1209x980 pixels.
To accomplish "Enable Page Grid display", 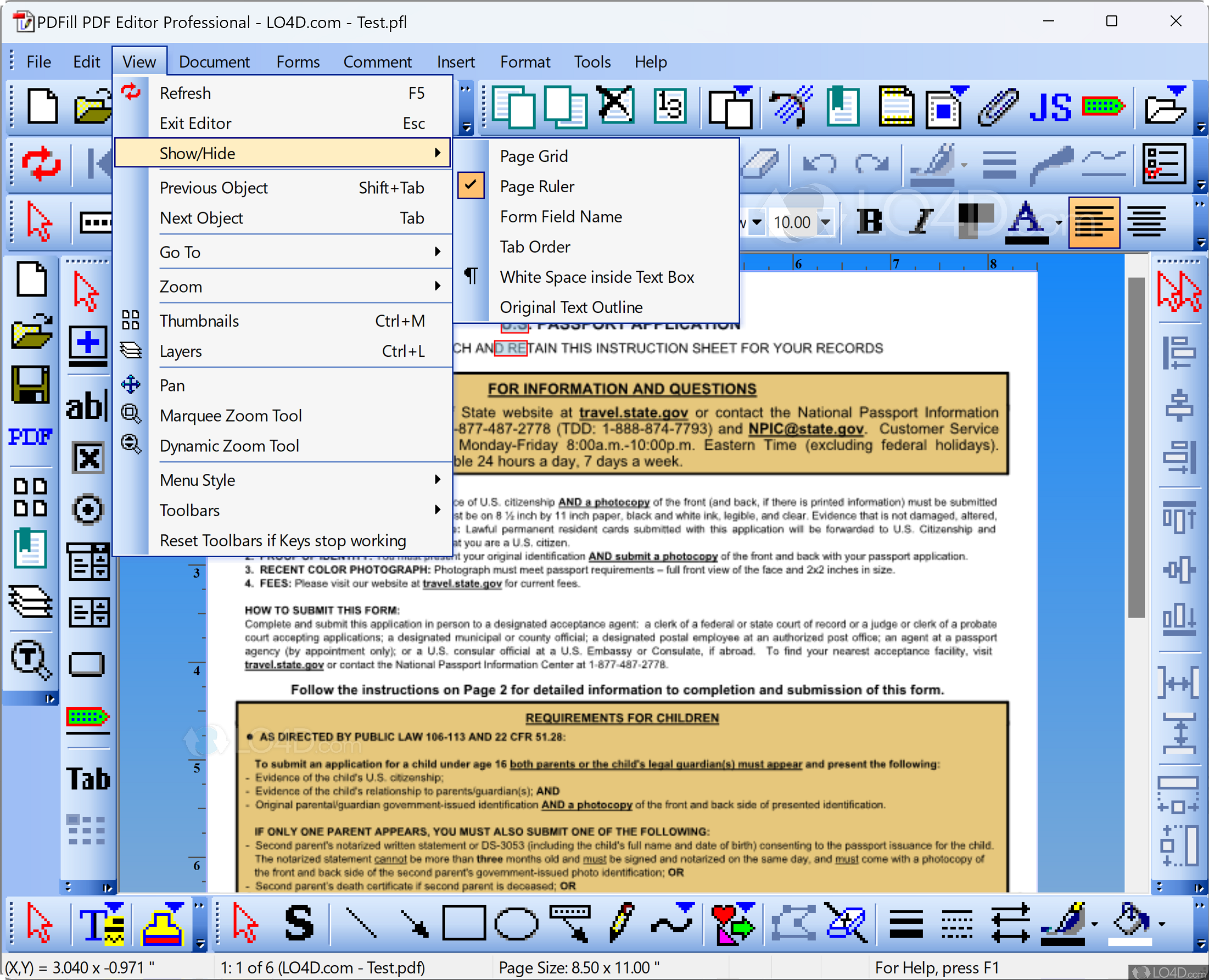I will 533,156.
